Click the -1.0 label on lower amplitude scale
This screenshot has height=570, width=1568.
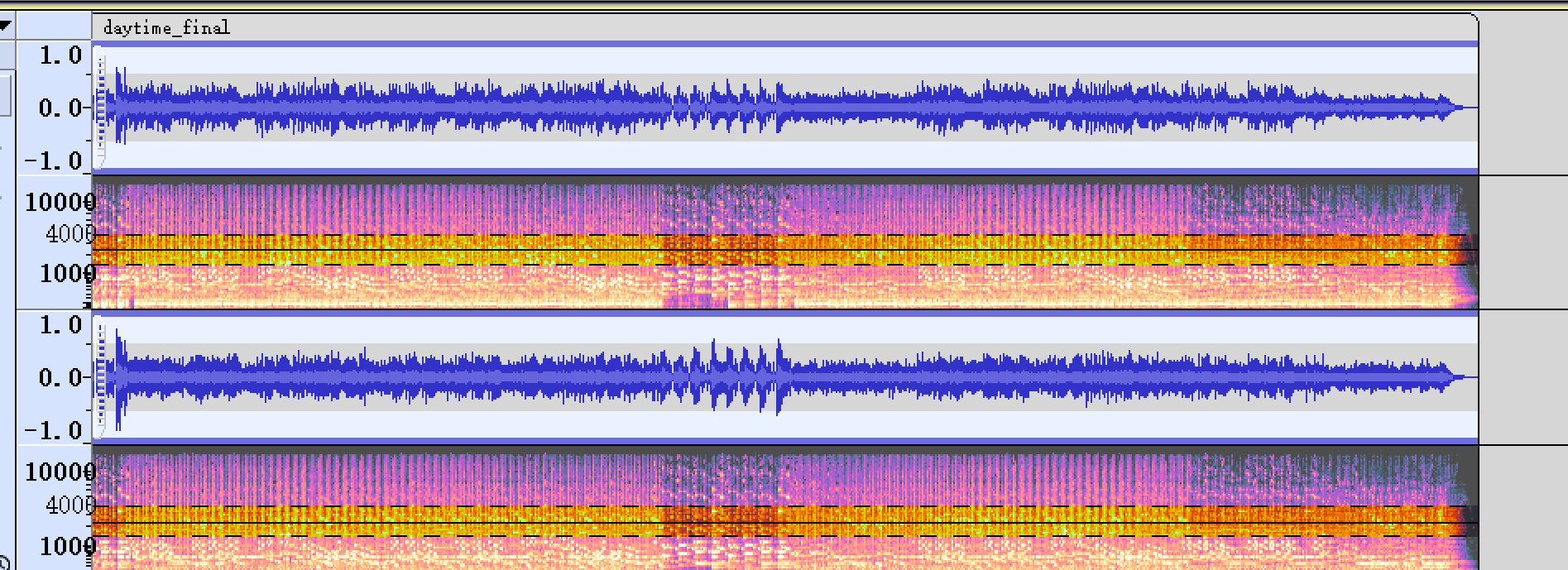[x=54, y=430]
